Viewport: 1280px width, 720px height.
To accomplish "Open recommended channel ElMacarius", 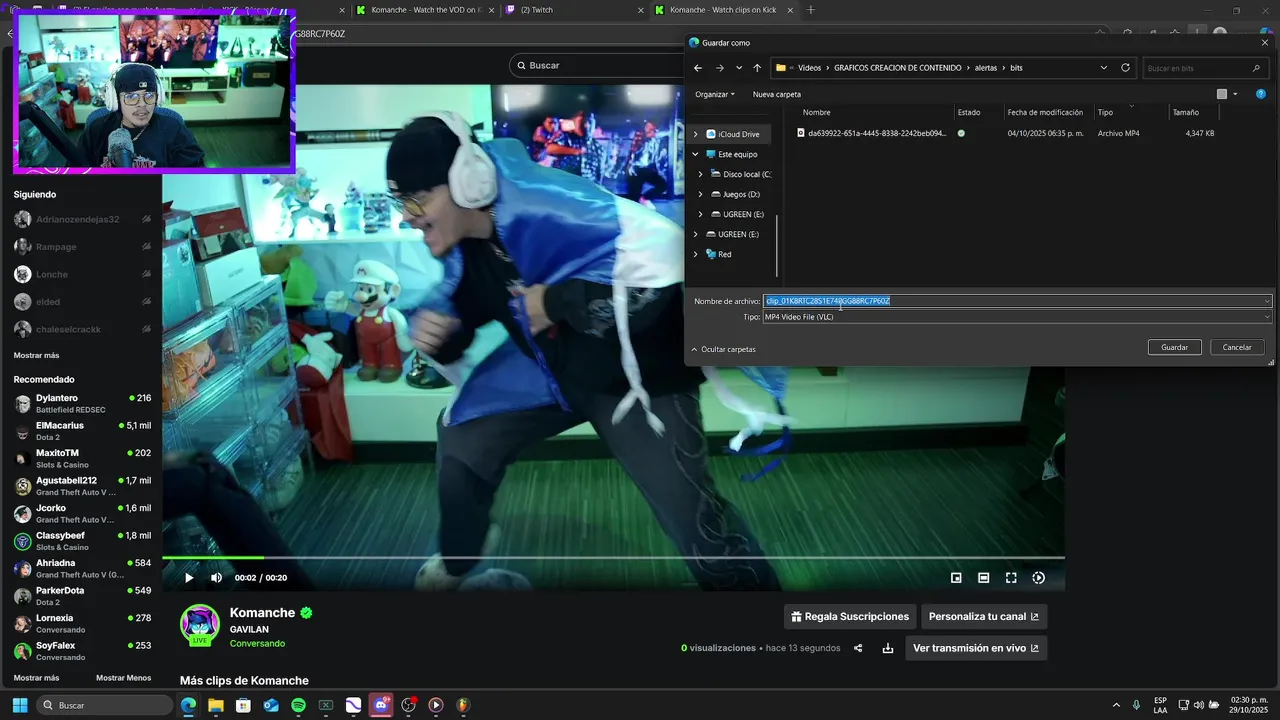I will pos(82,431).
